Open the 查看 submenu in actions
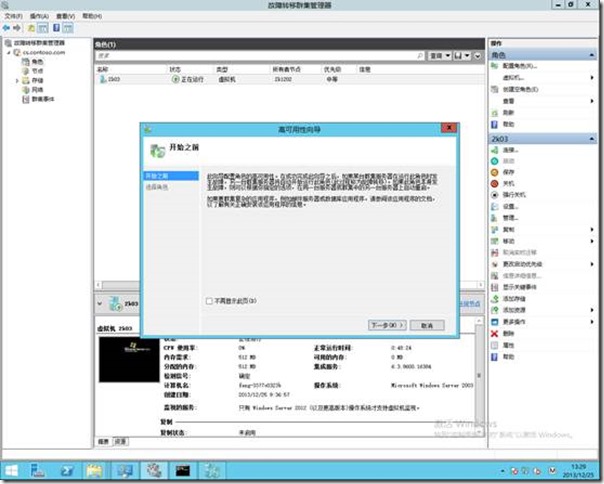This screenshot has height=484, width=604. click(542, 101)
